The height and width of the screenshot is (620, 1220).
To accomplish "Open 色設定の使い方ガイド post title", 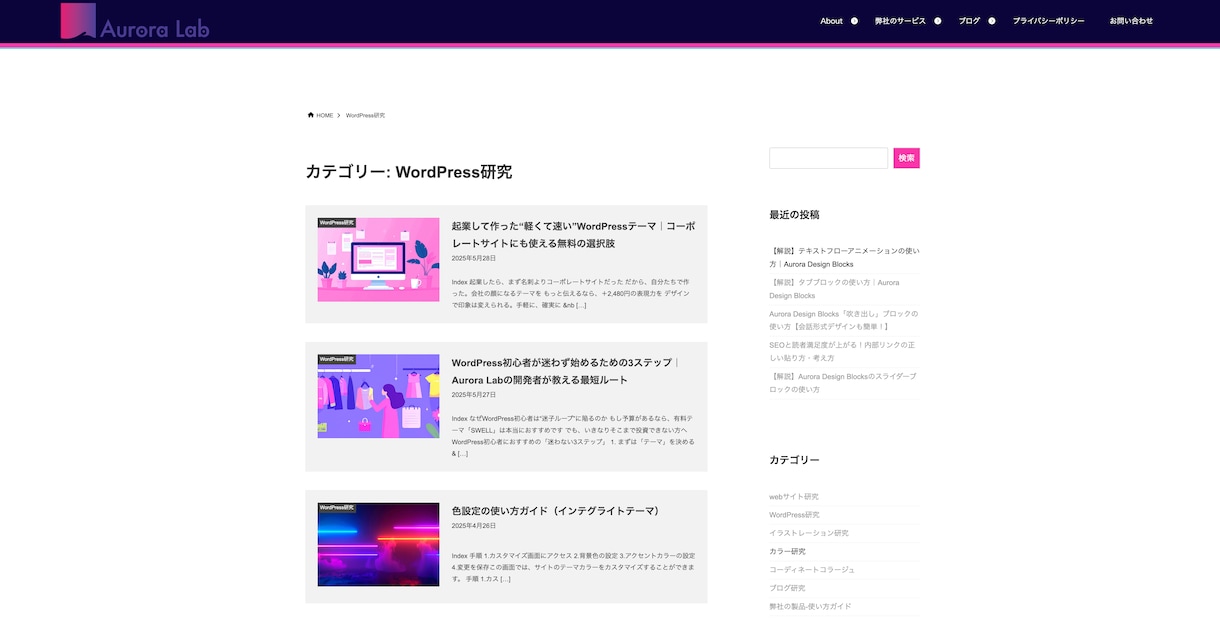I will [557, 511].
